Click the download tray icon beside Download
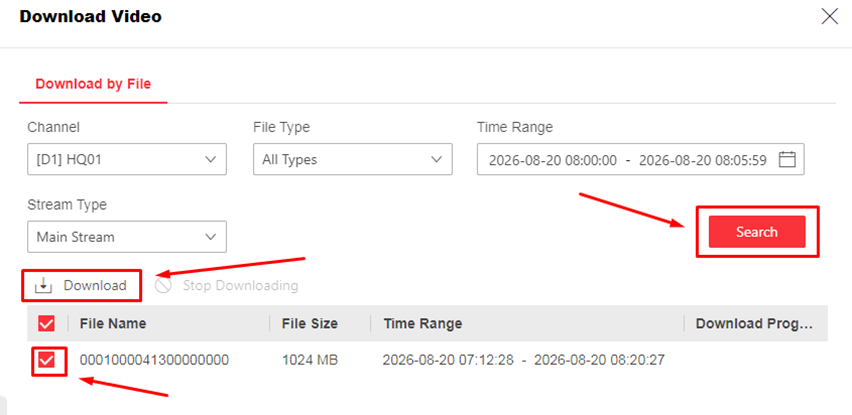The height and width of the screenshot is (415, 852). (x=43, y=285)
